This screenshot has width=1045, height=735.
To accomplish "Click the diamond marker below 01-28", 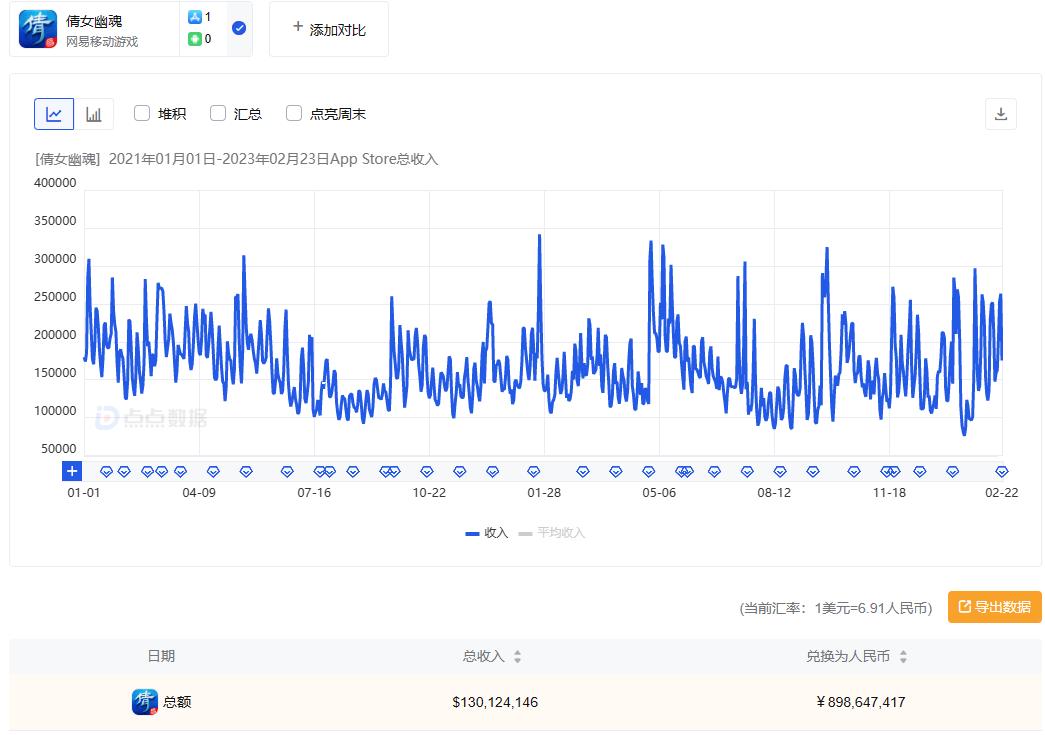I will [x=533, y=471].
